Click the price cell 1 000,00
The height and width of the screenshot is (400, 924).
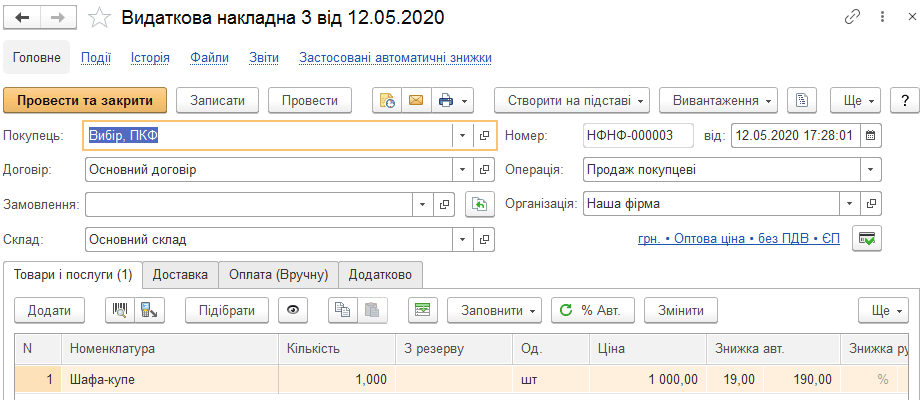[x=648, y=380]
